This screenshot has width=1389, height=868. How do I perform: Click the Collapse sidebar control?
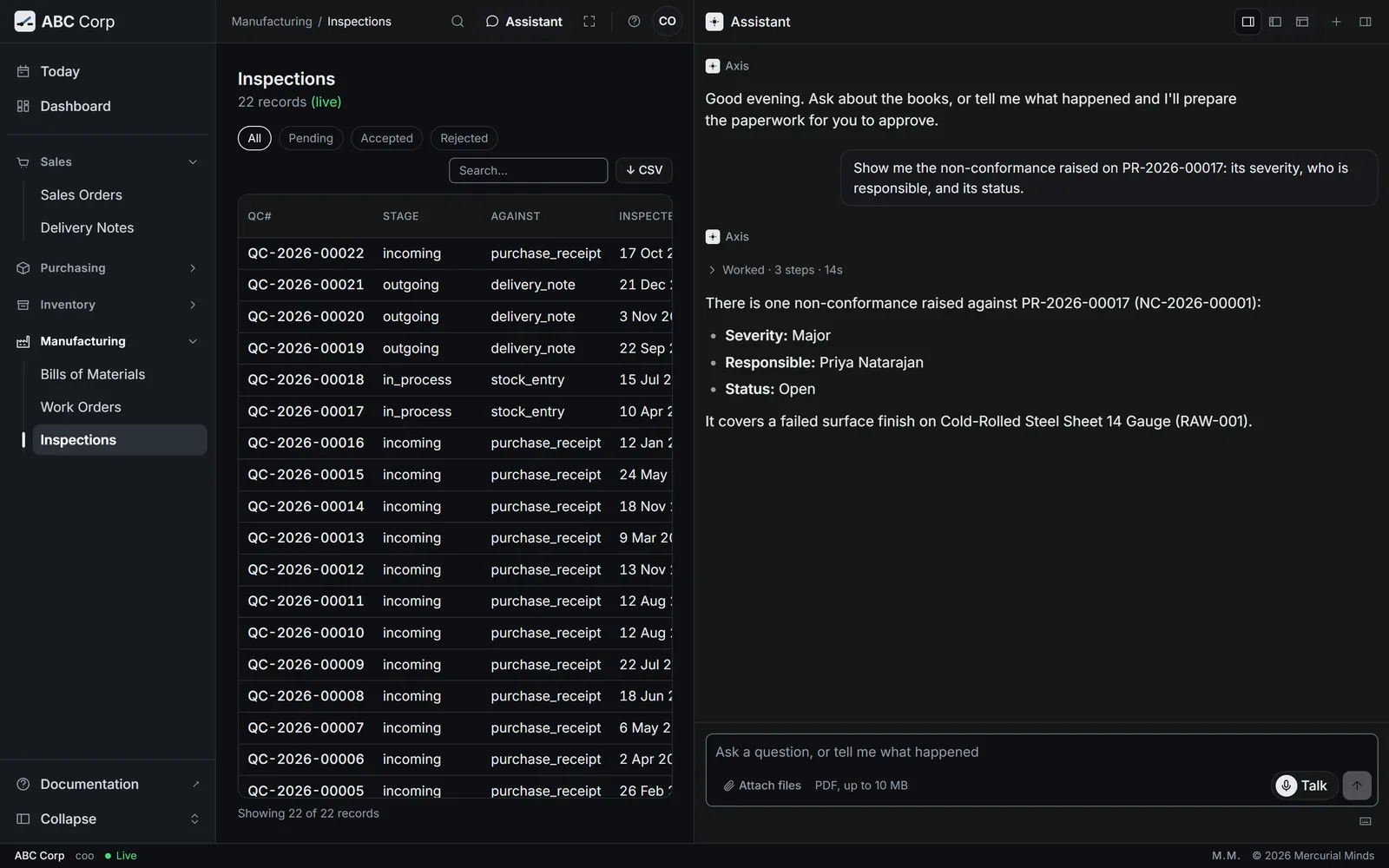point(108,819)
